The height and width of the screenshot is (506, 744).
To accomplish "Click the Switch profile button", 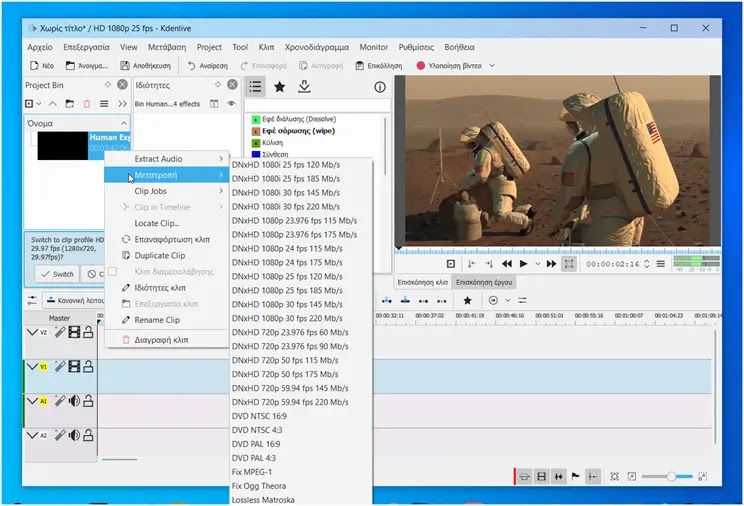I will tap(57, 274).
